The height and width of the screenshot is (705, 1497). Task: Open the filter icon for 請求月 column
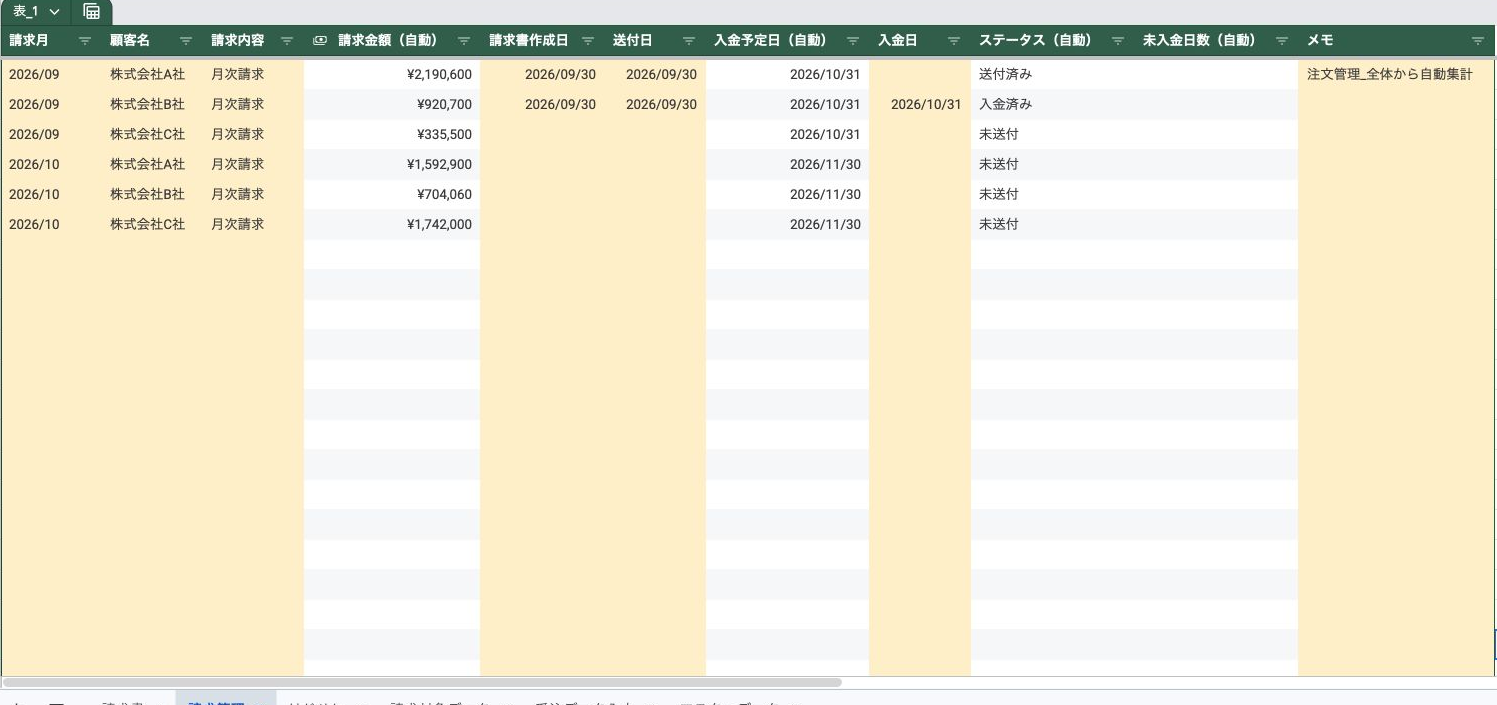pos(84,41)
